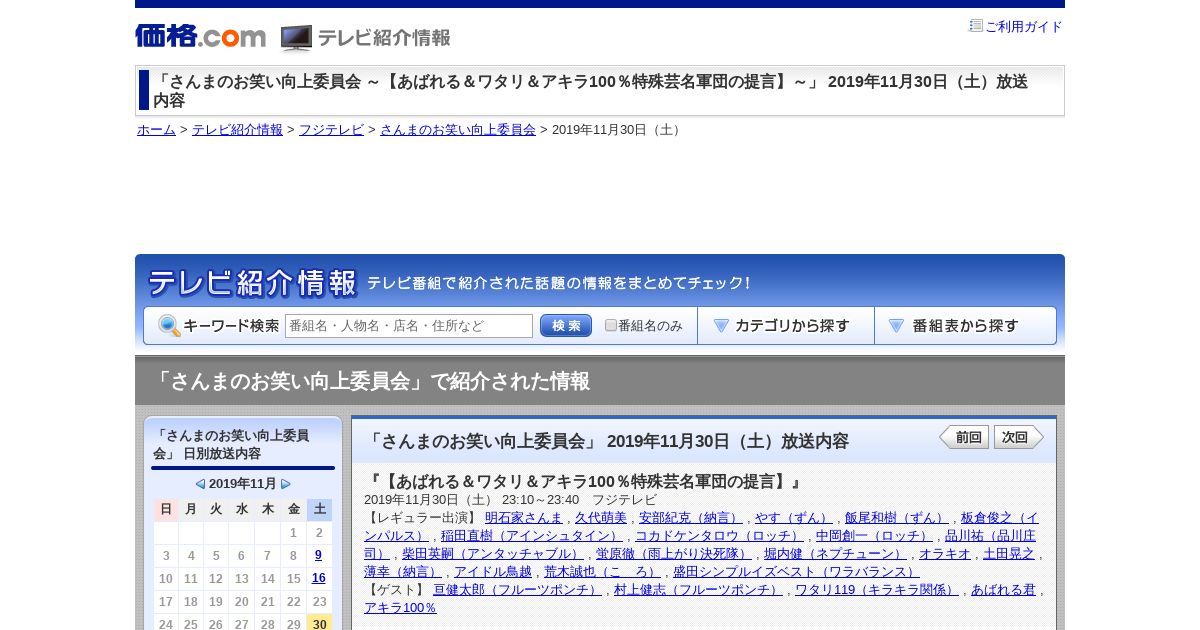
Task: Focus the keyword search input field
Action: pyautogui.click(x=409, y=326)
